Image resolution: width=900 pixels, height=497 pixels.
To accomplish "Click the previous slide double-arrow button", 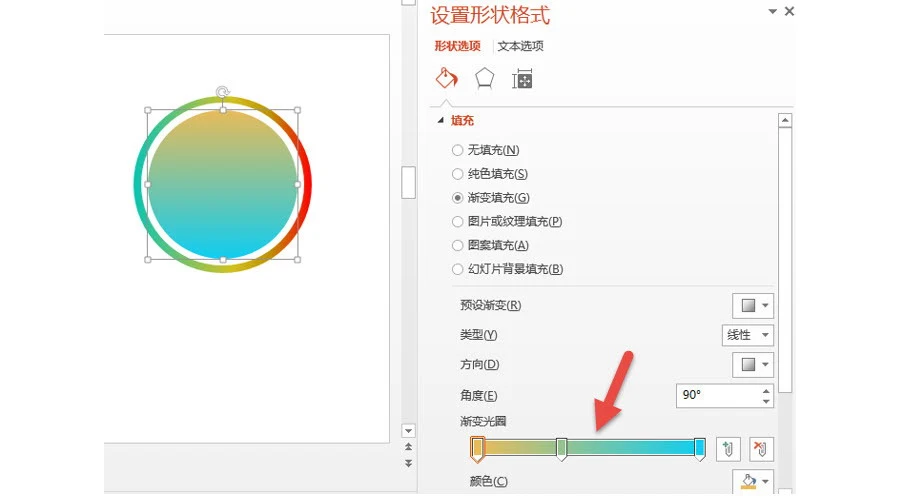I will tap(408, 446).
